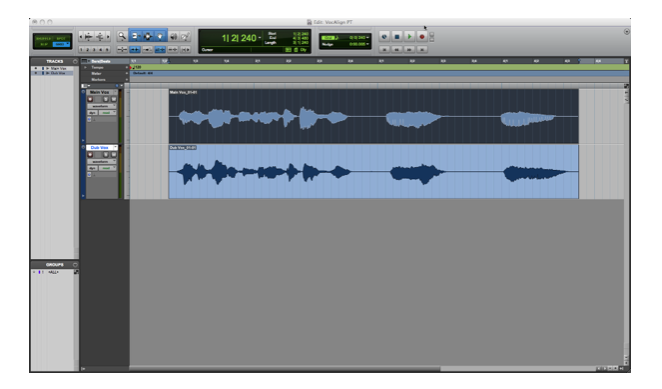This screenshot has width=662, height=389.
Task: Open Main Vox waveform track view dropdown
Action: [x=101, y=106]
